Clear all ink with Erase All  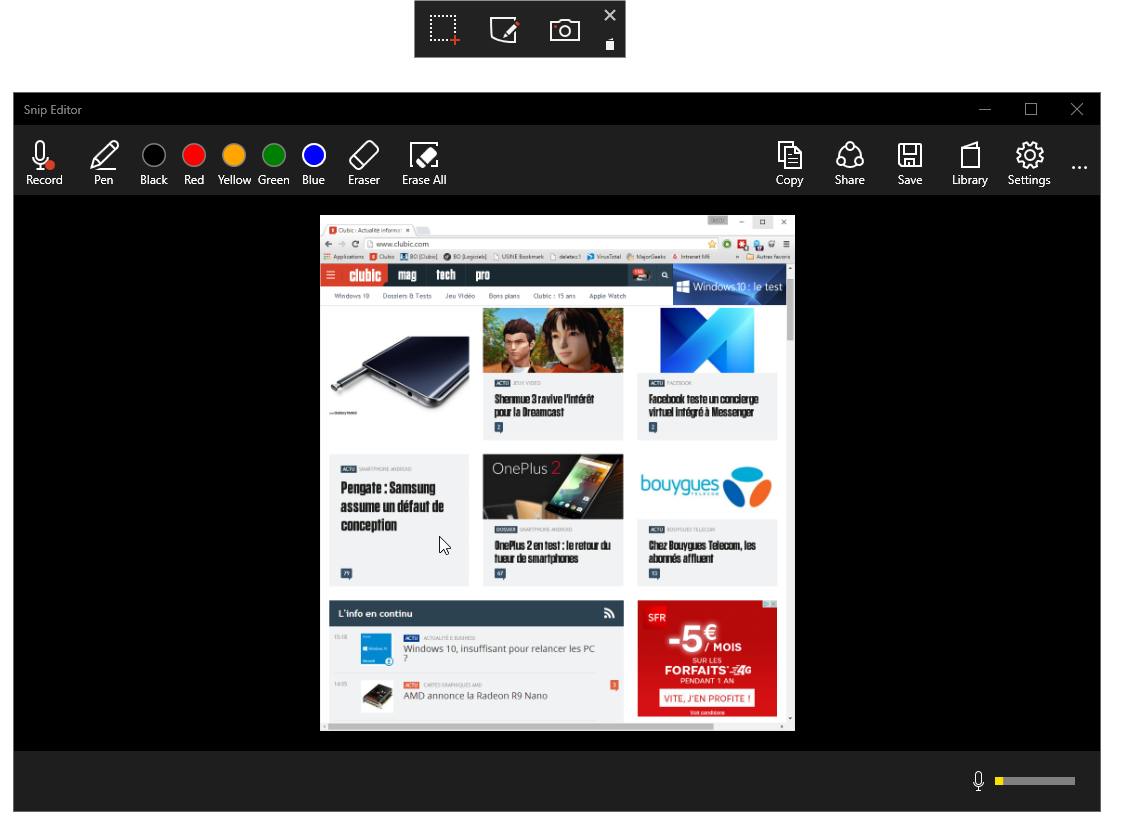coord(424,163)
